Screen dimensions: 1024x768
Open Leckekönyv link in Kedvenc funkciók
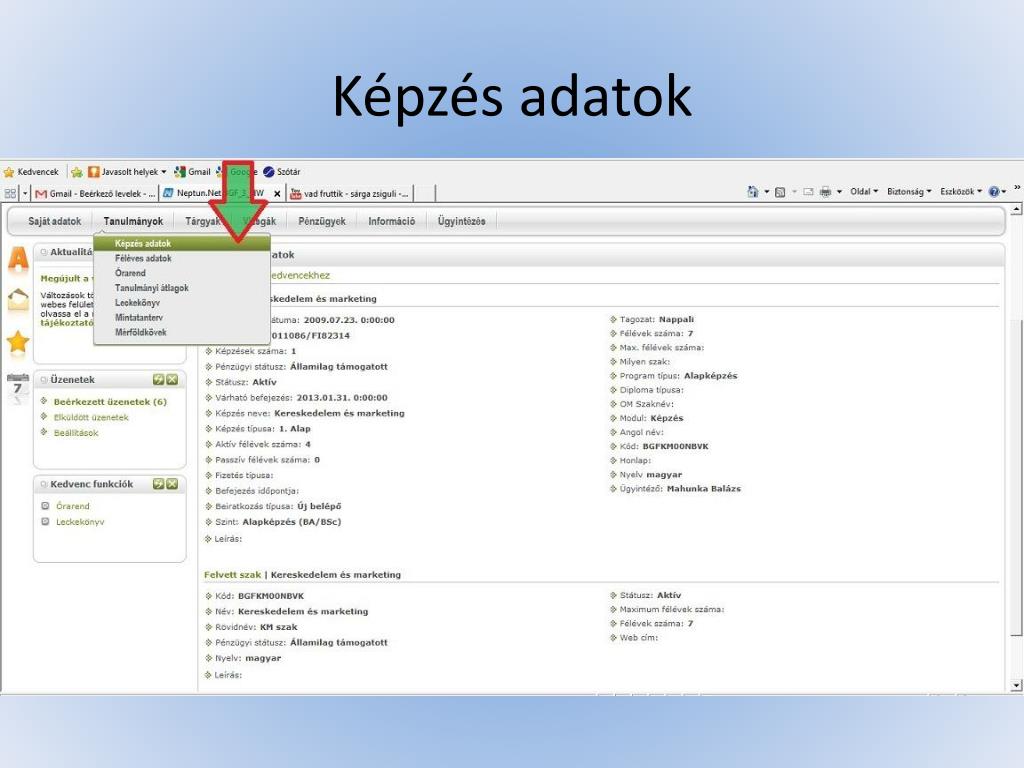click(80, 522)
